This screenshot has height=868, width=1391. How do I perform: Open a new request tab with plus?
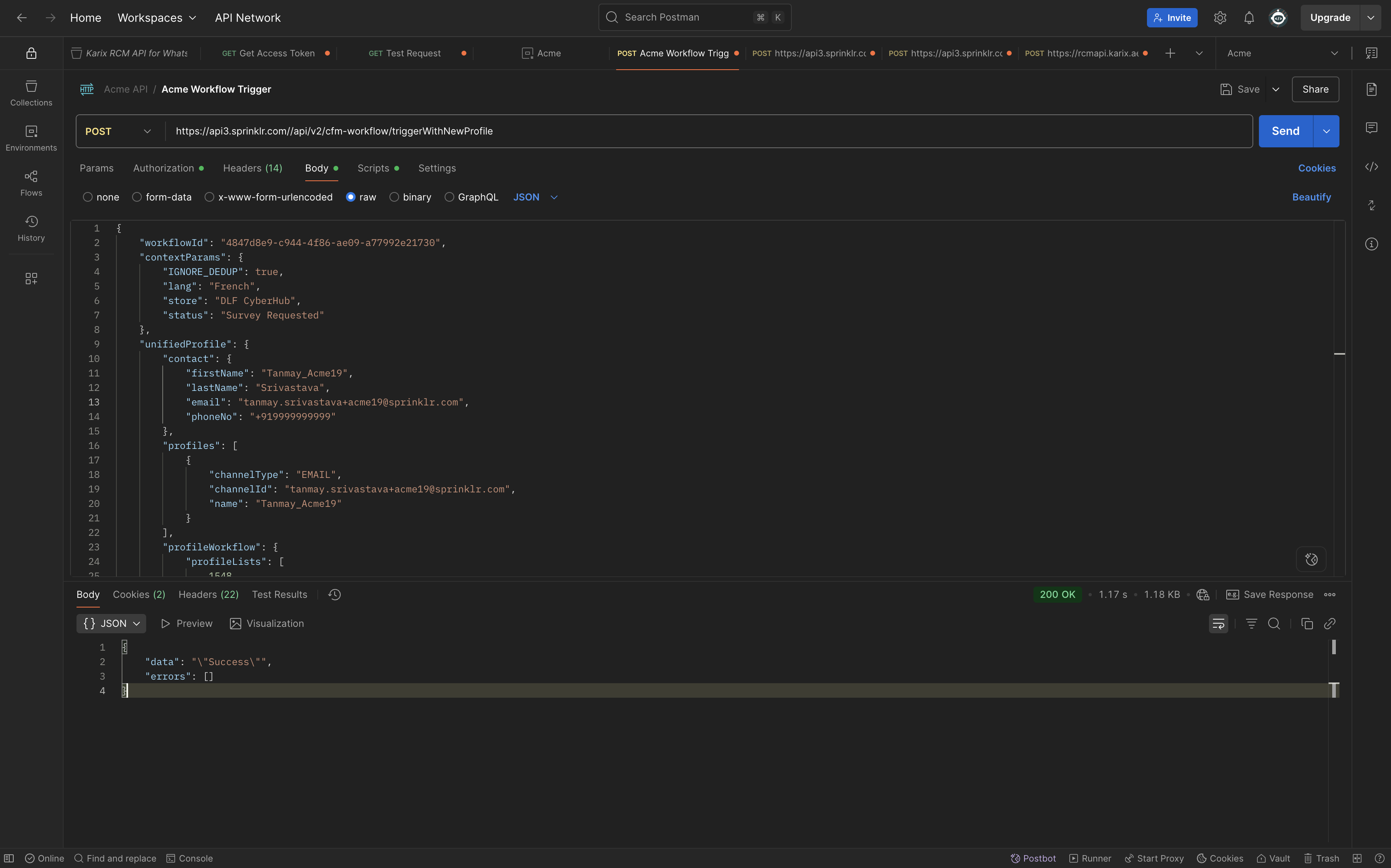point(1170,54)
